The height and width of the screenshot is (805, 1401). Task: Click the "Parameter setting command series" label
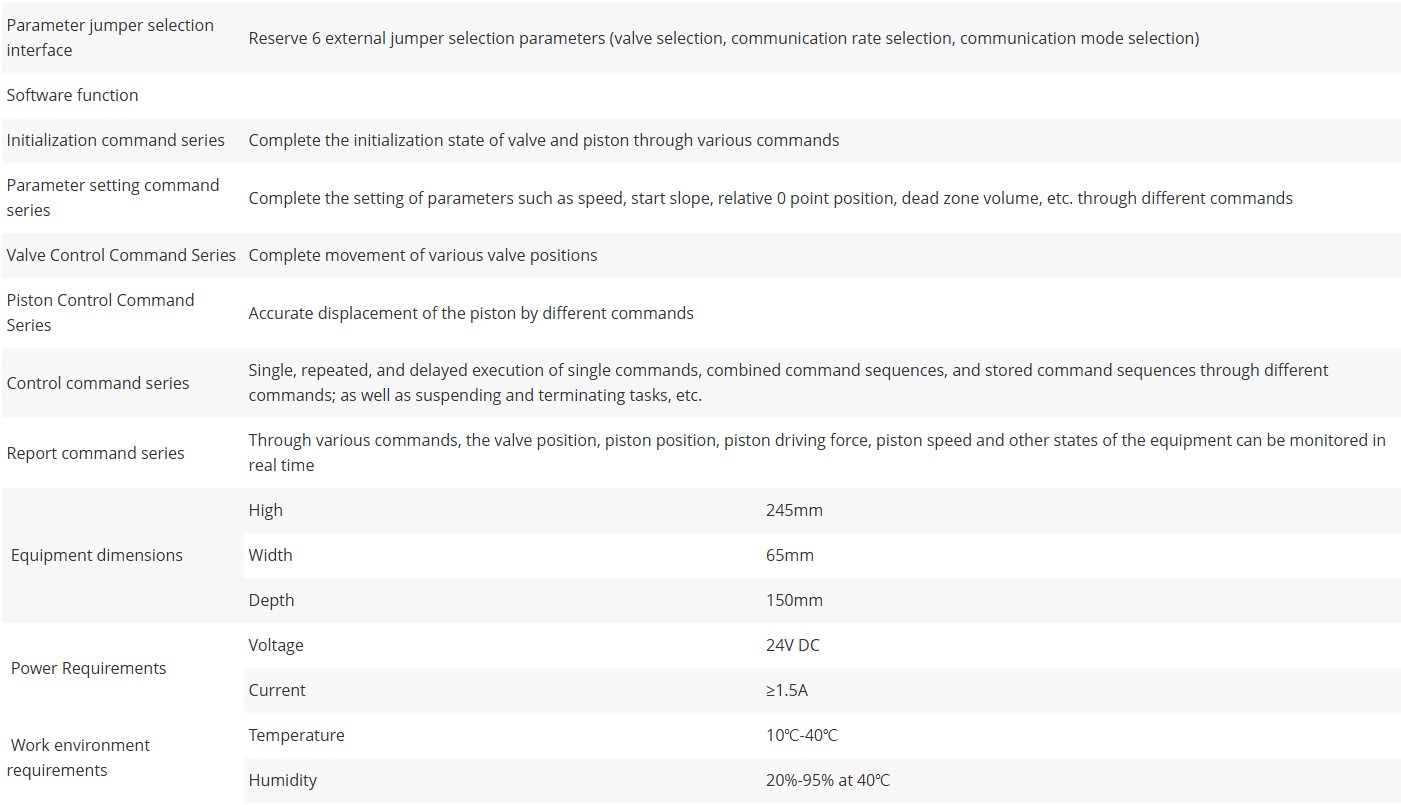(113, 198)
